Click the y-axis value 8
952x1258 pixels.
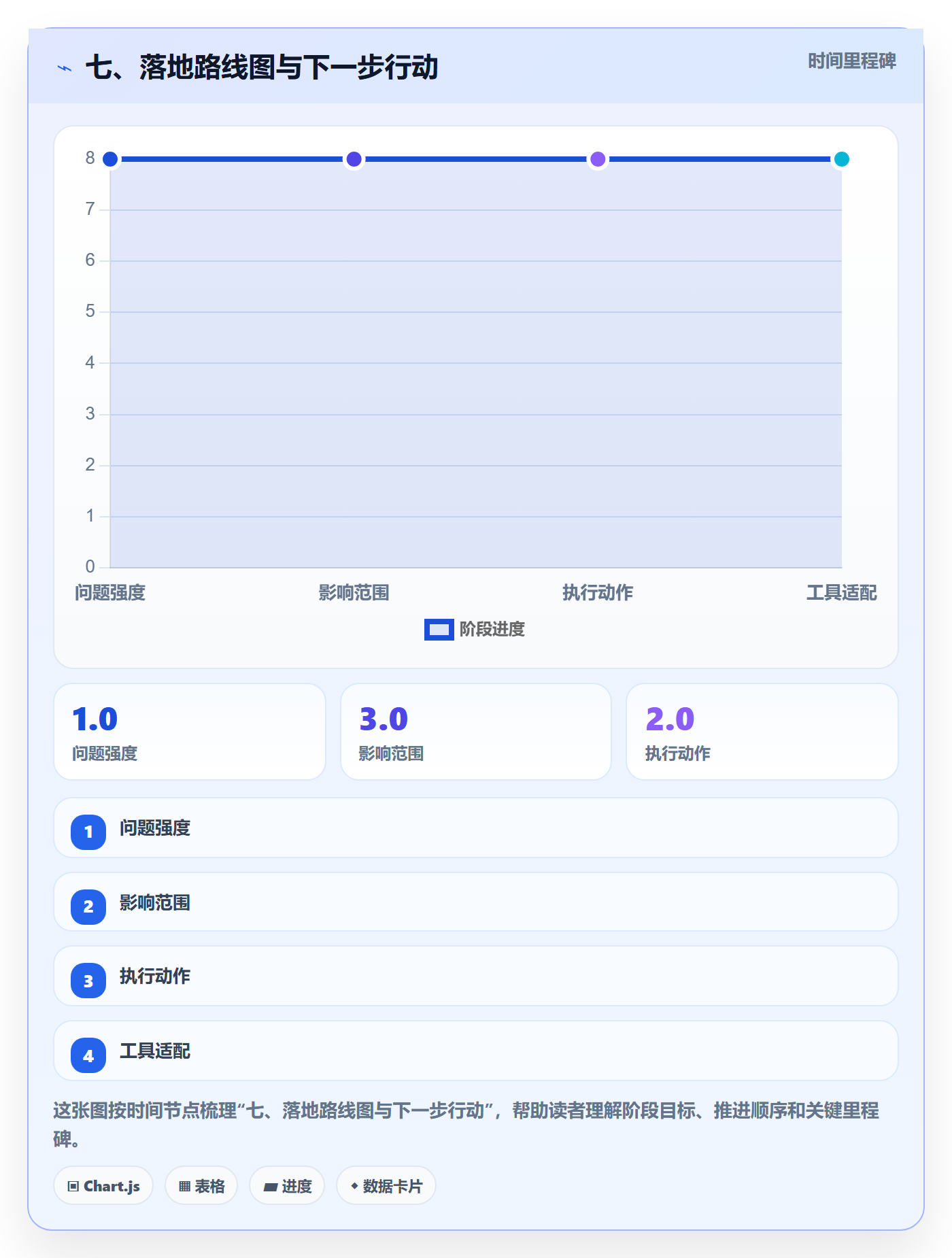(x=90, y=158)
